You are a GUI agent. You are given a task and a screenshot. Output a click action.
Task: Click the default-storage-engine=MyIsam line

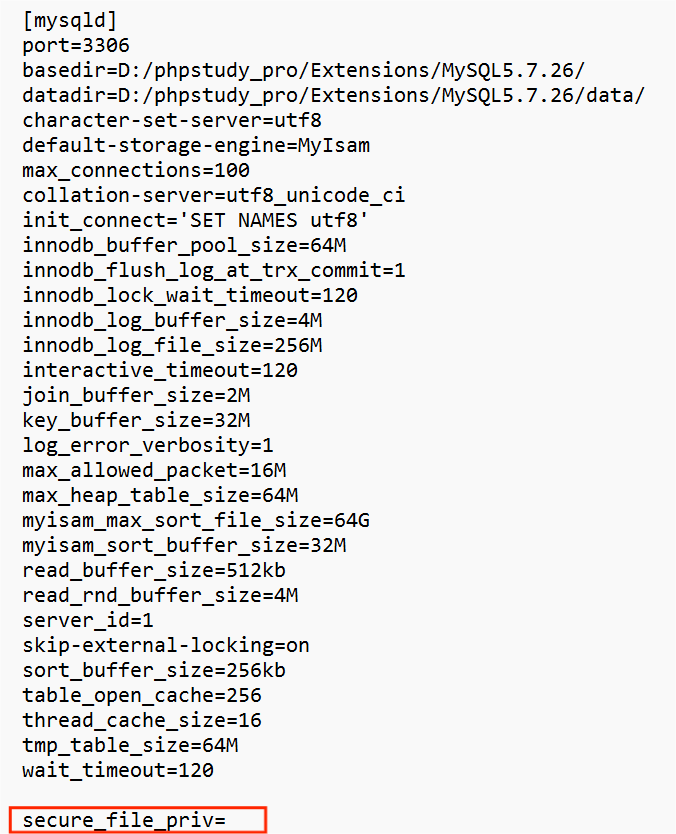point(196,146)
